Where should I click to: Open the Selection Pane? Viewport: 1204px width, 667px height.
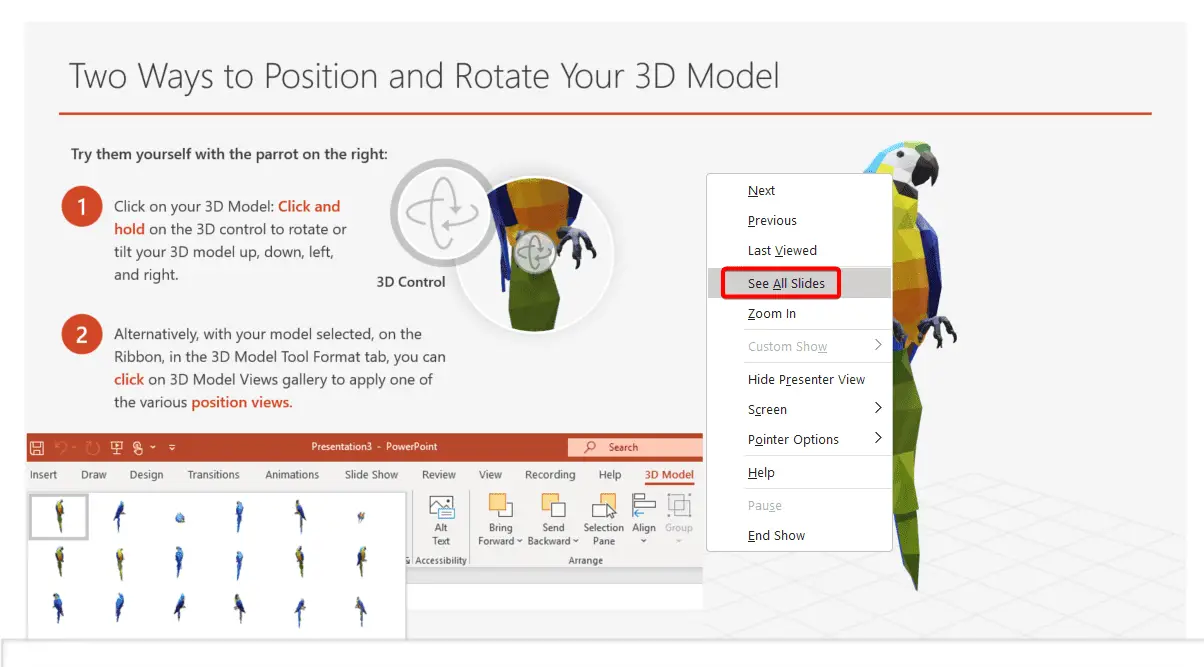point(604,520)
